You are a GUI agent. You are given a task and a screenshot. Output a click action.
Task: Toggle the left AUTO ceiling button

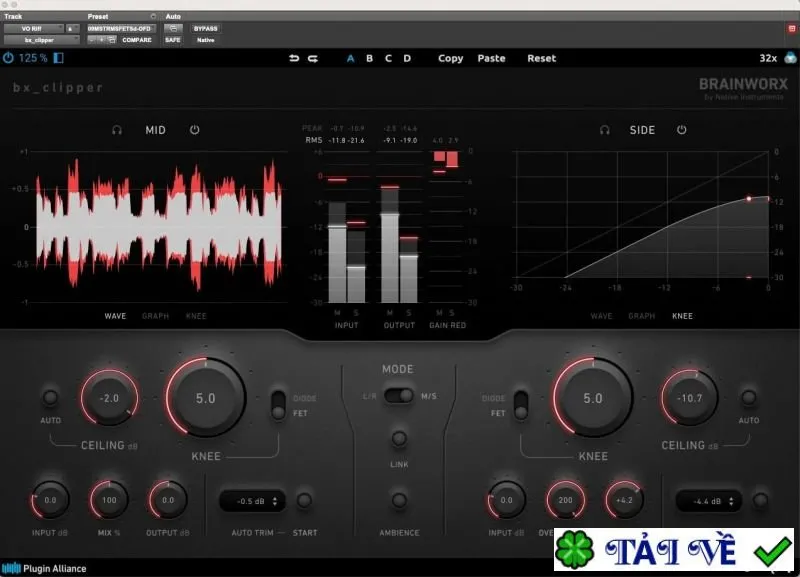[50, 397]
